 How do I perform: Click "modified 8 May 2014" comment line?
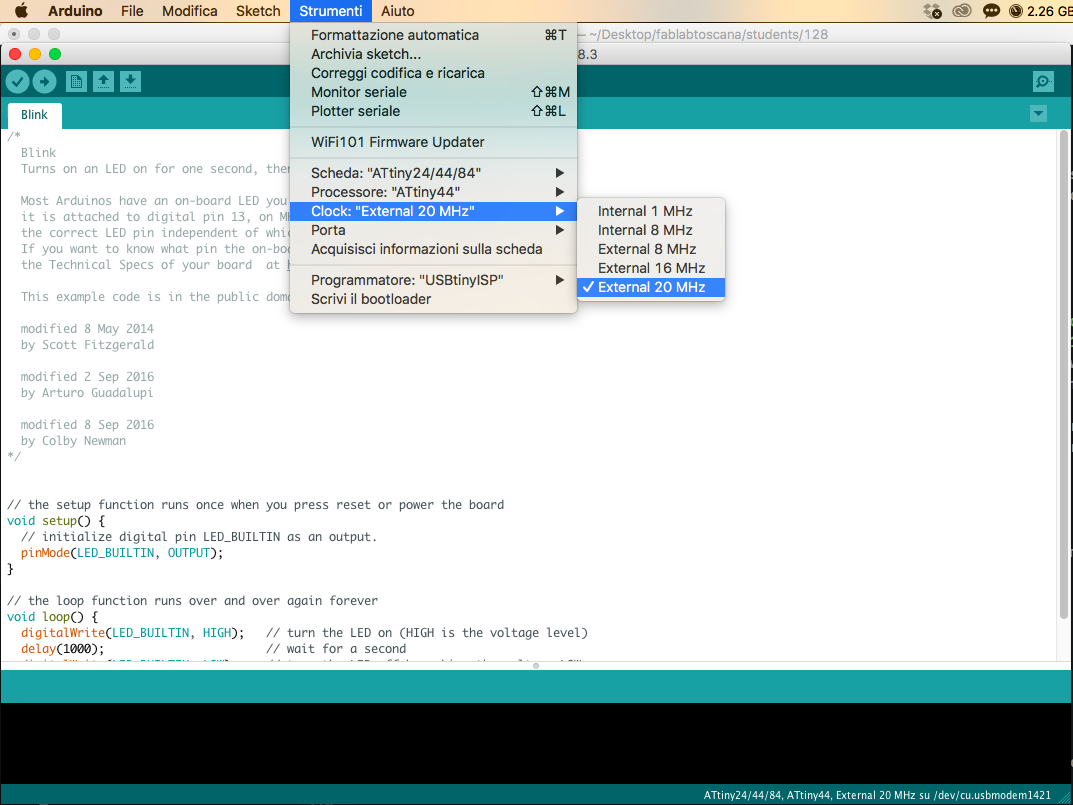coord(87,329)
